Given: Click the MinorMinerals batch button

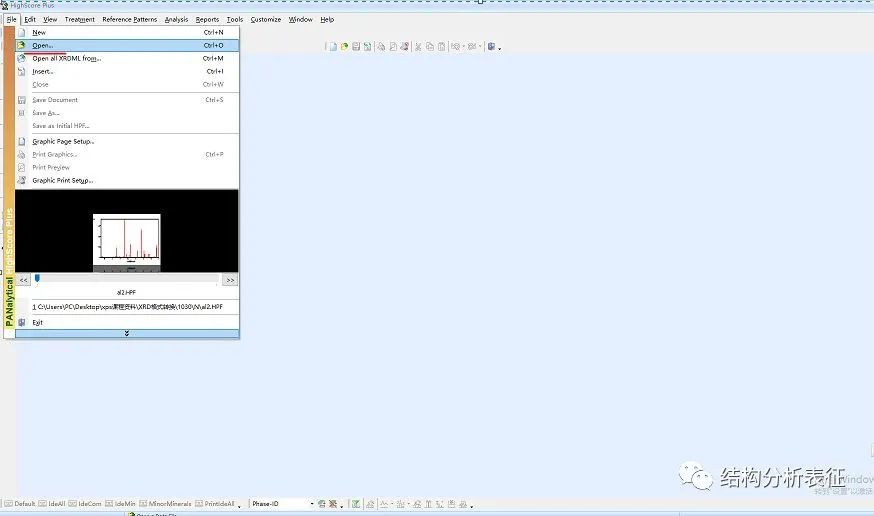Looking at the screenshot, I should (x=165, y=504).
